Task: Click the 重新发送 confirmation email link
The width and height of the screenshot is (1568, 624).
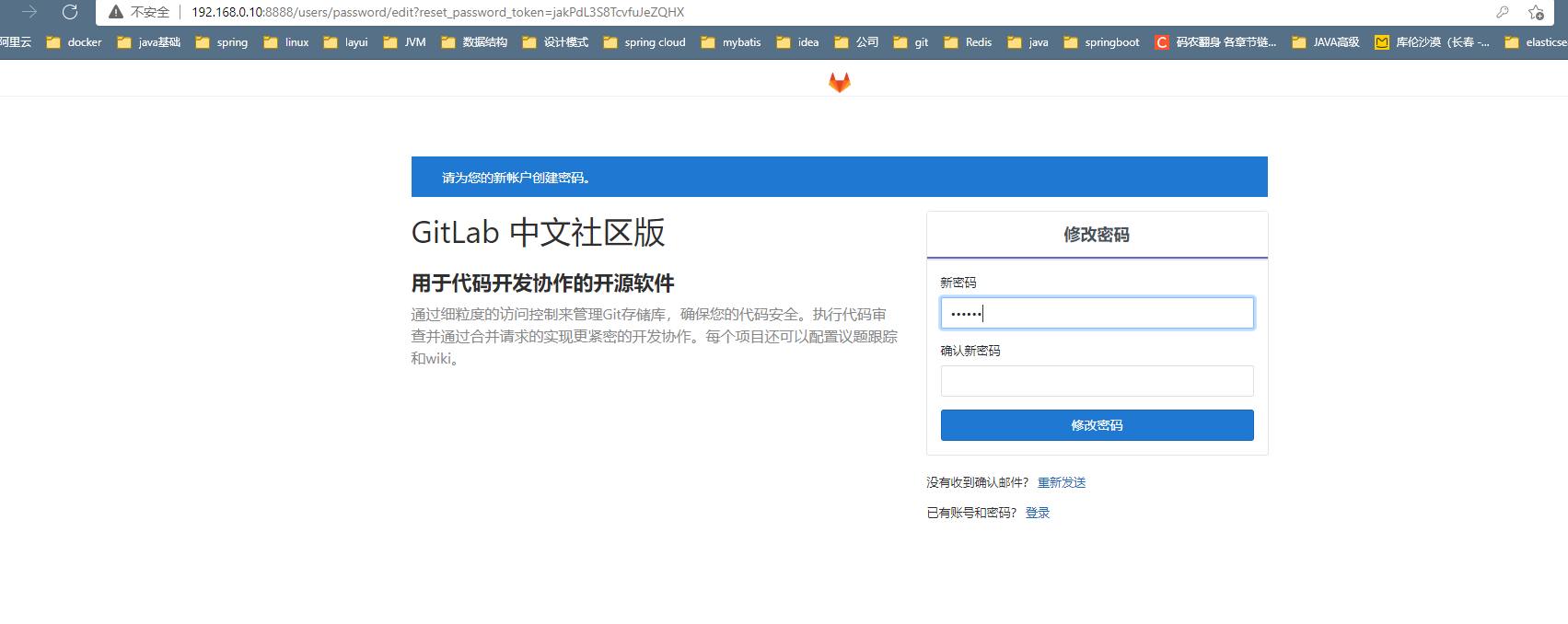Action: (x=1062, y=482)
